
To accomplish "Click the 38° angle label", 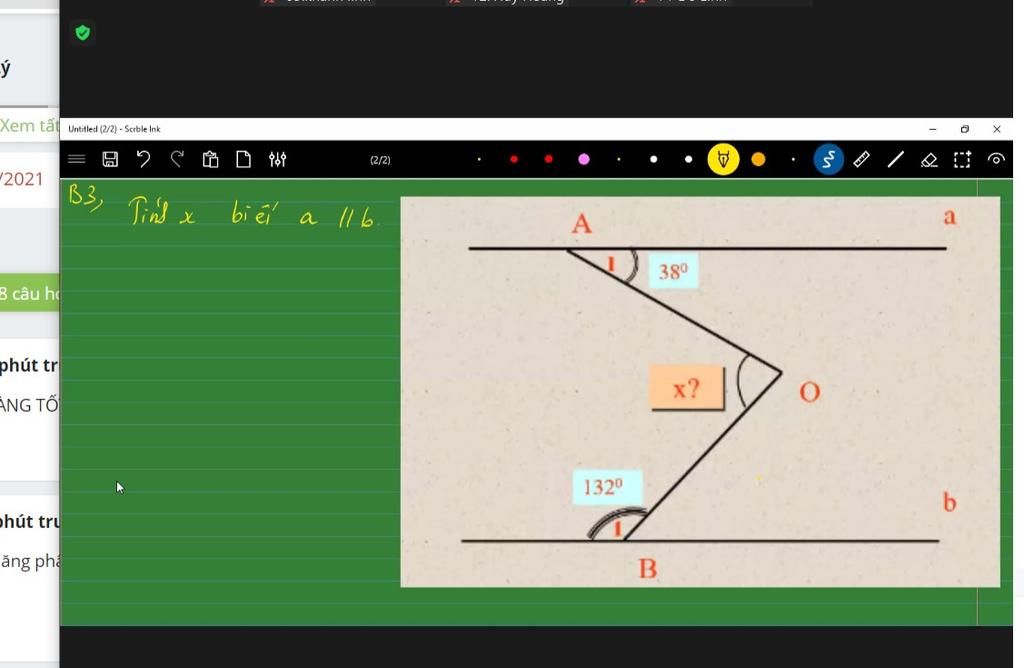I will pyautogui.click(x=673, y=271).
